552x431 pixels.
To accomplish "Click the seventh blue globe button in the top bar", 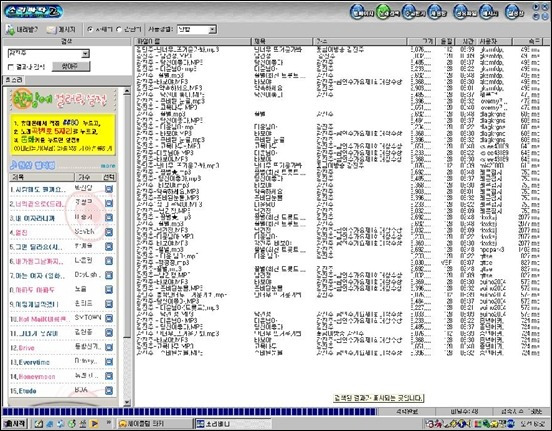I will [x=514, y=13].
